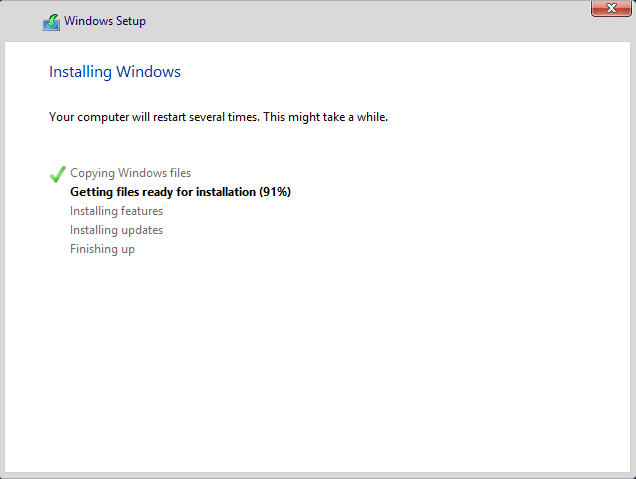
Task: Click the "This might take a while" sentence
Action: 322,117
